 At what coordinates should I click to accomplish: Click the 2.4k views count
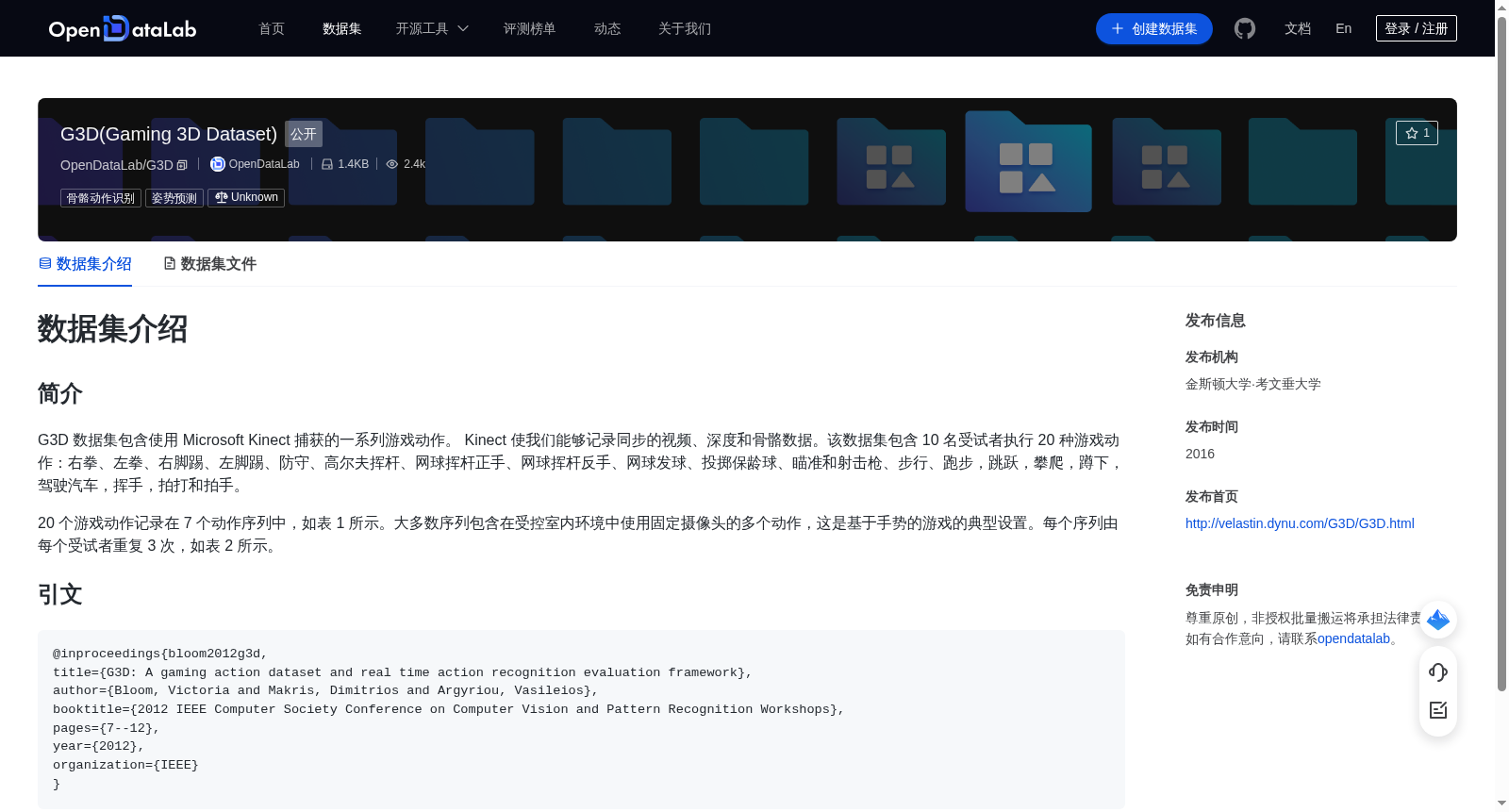(x=414, y=164)
